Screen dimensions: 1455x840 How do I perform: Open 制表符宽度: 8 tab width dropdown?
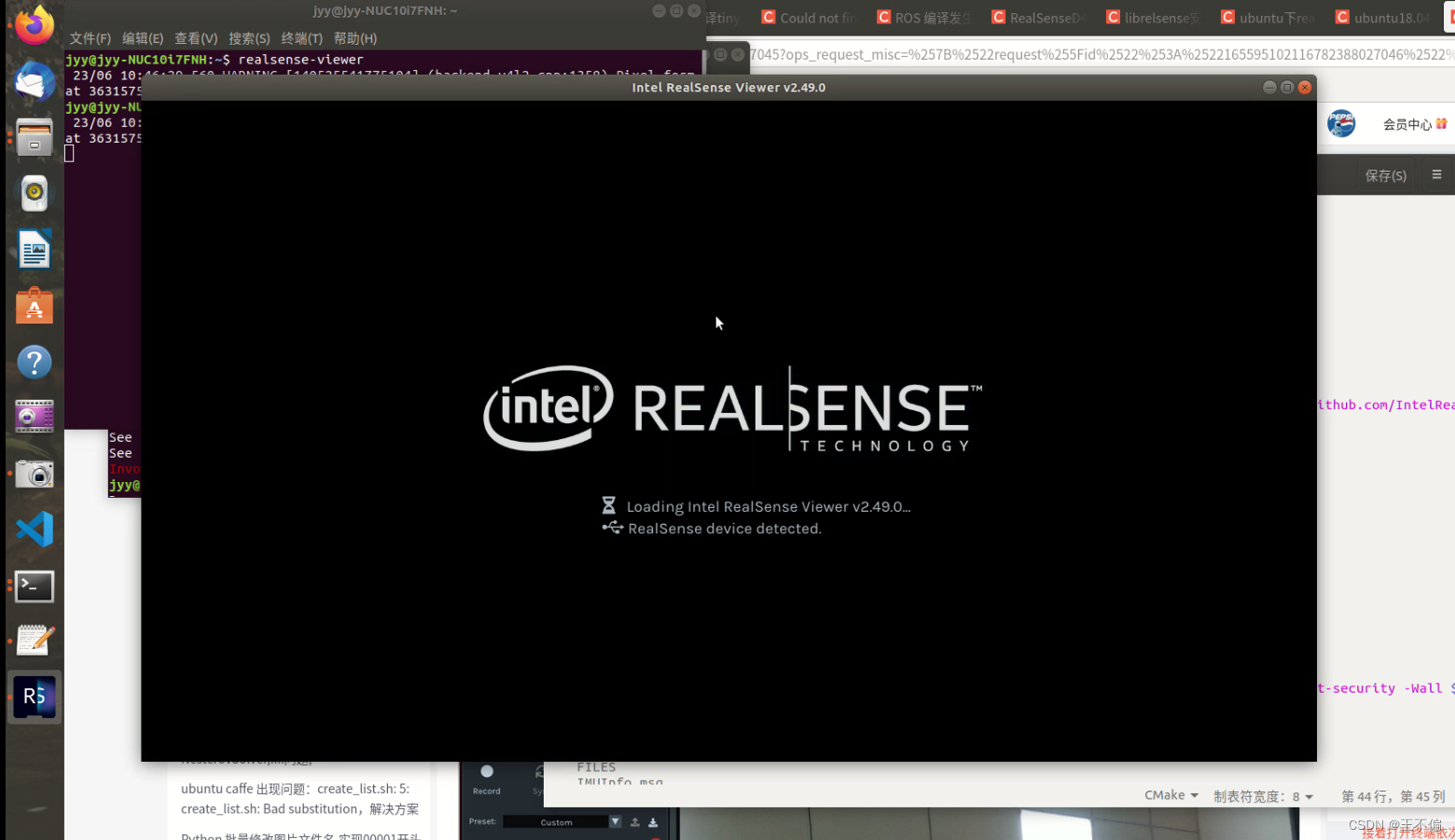click(x=1263, y=796)
